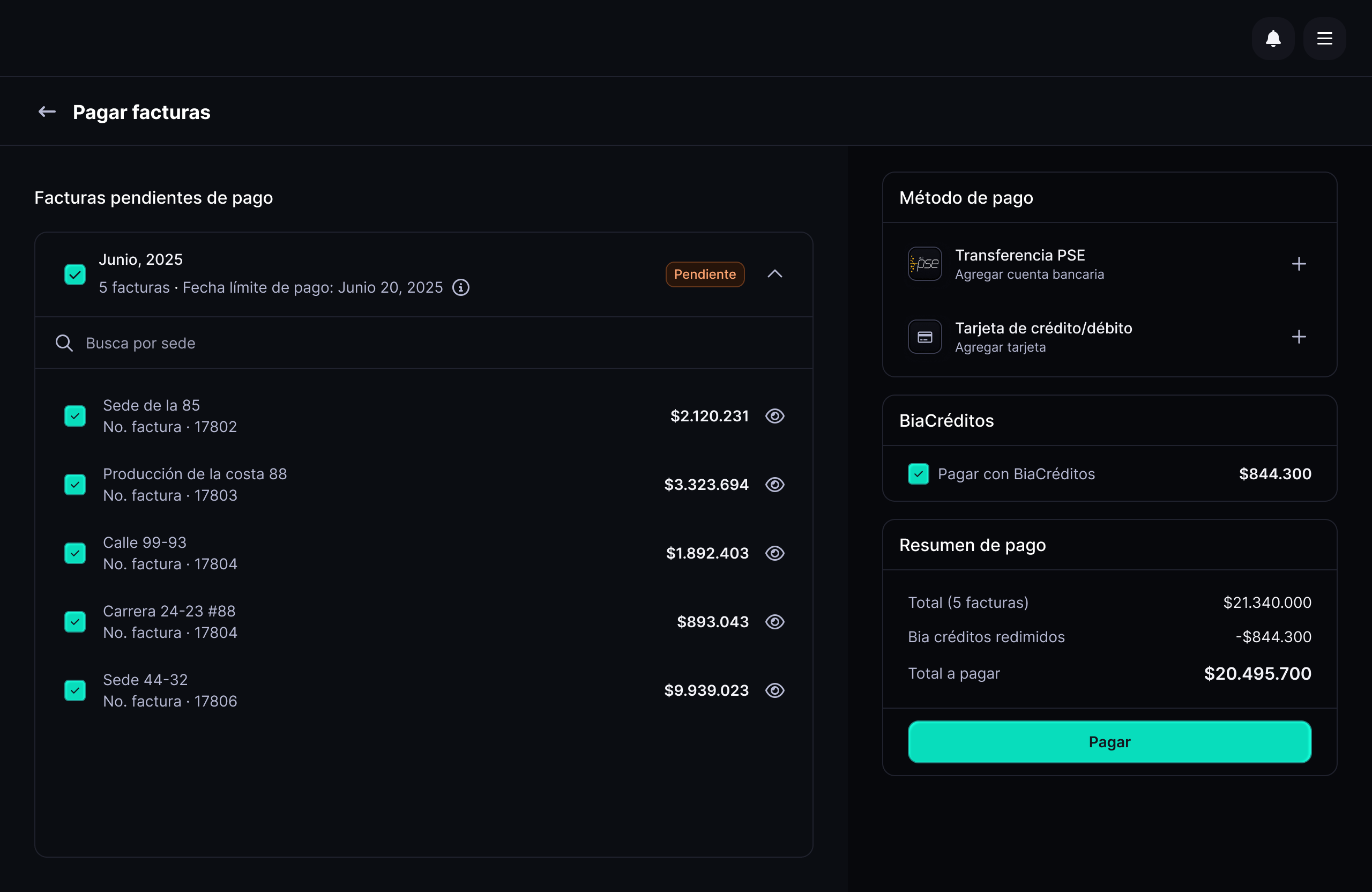Preview invoice 17802 with the eye icon
The width and height of the screenshot is (1372, 892).
point(775,416)
